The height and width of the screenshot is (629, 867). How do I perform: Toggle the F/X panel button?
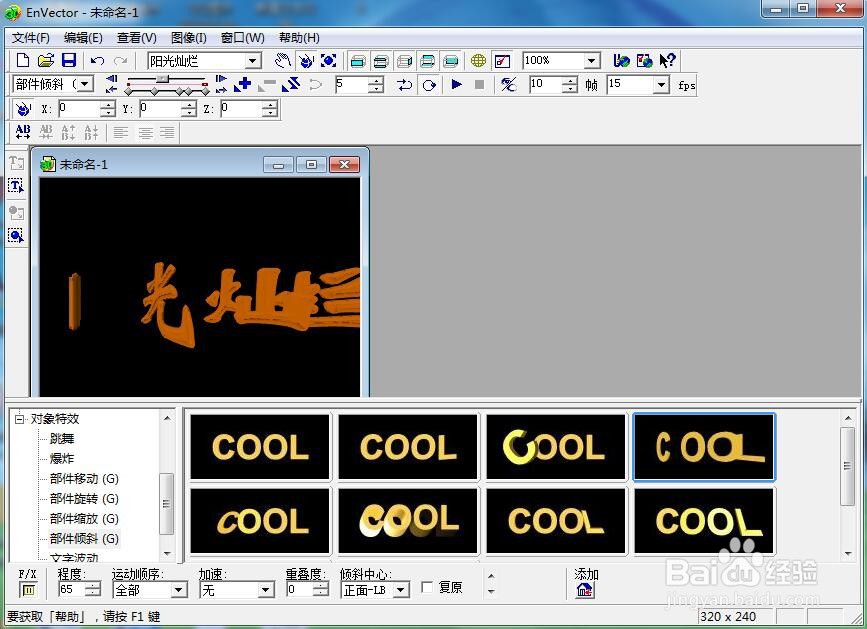28,590
